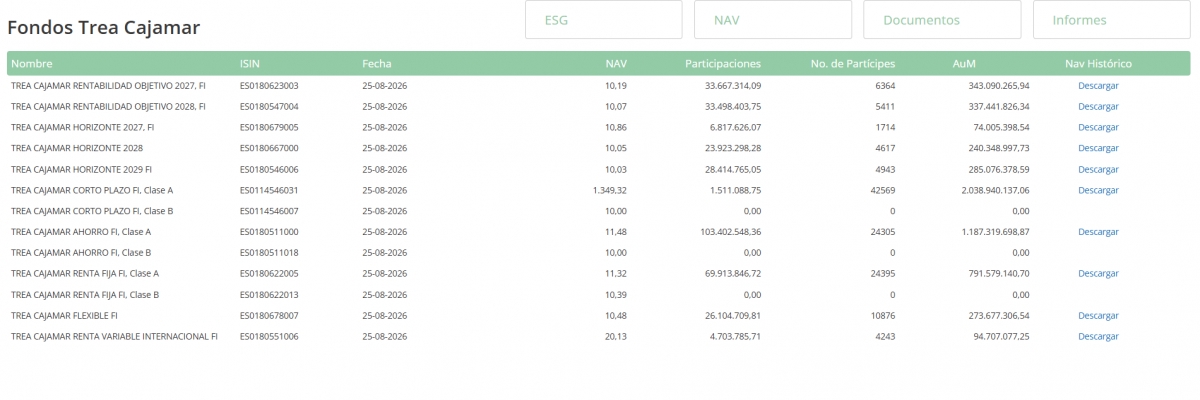The width and height of the screenshot is (1200, 400).
Task: Select TREA CAJAMAR HORIZONTE 2029 FI name
Action: 81,169
